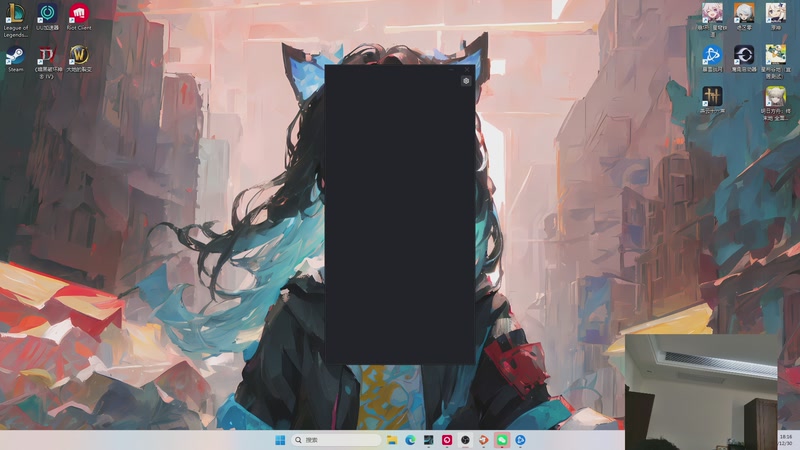Open the black circular-arrows launcher shortcut
This screenshot has width=800, height=450.
click(x=744, y=59)
